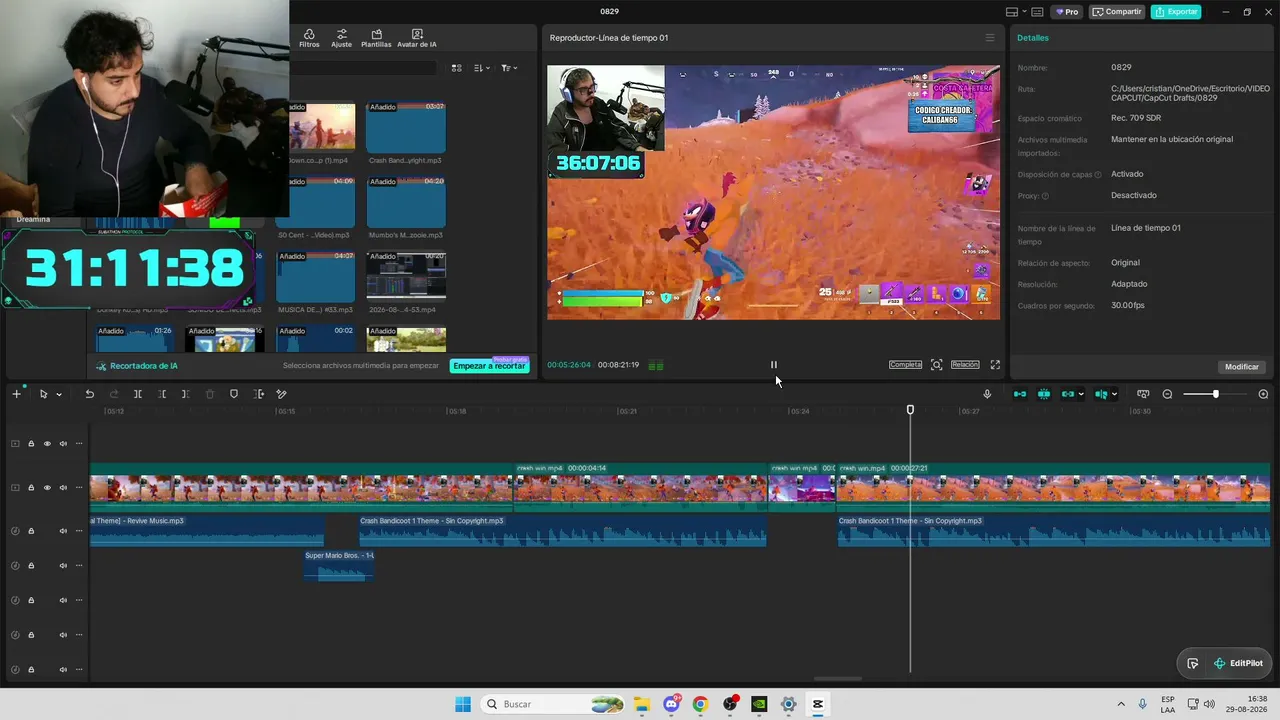Open the linkage options dropdown arrow

pos(1081,395)
